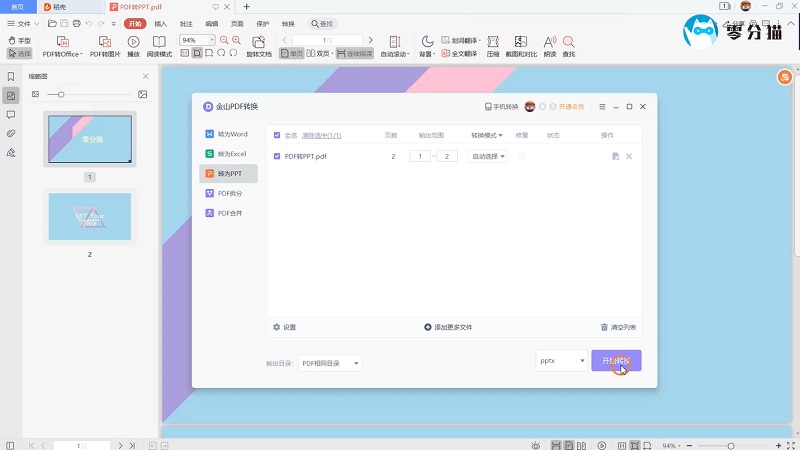This screenshot has width=800, height=450.
Task: Open 设置 settings in the conversion dialog
Action: [x=285, y=327]
